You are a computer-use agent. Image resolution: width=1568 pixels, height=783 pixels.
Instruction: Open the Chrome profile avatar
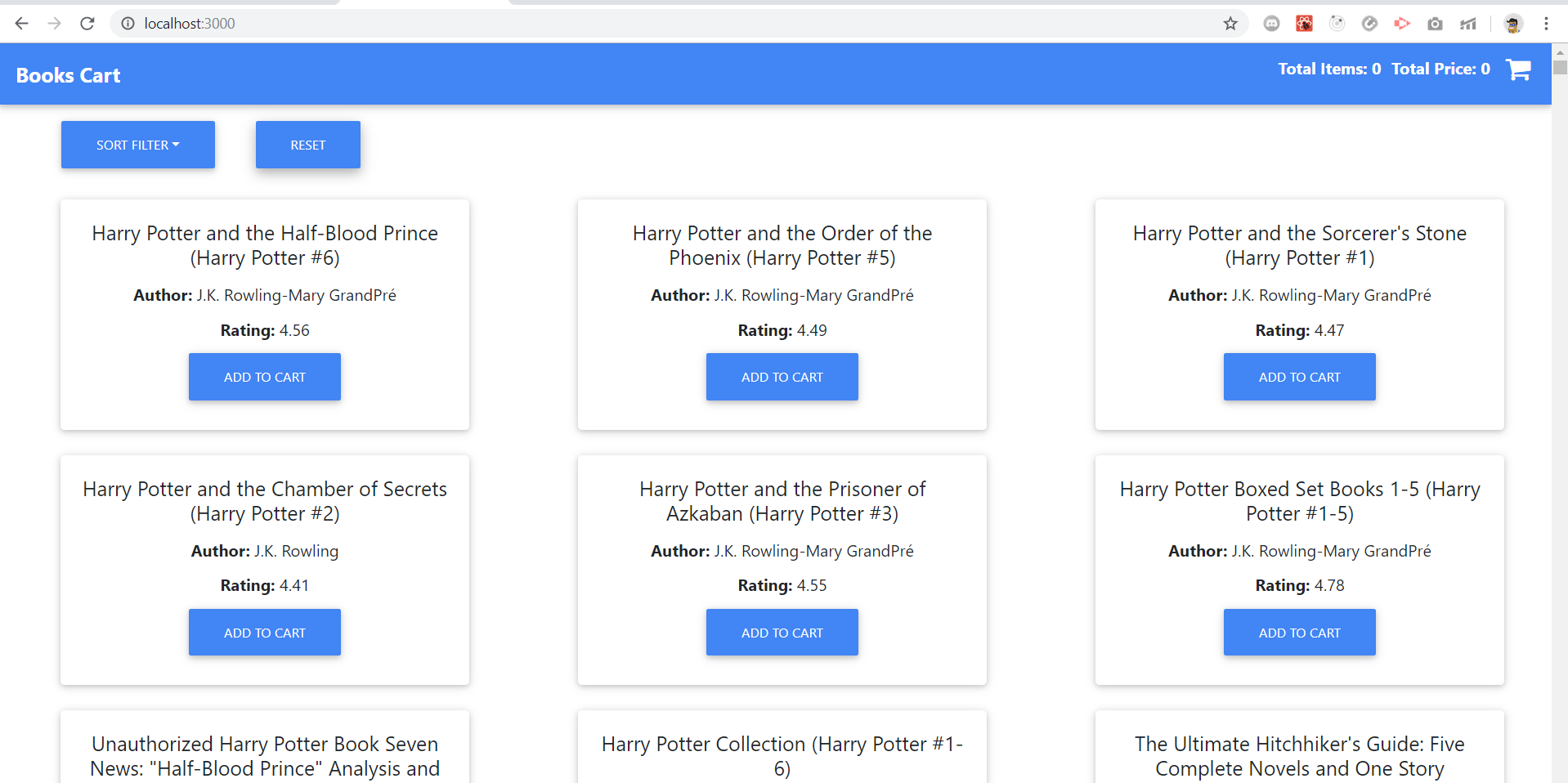(1513, 24)
